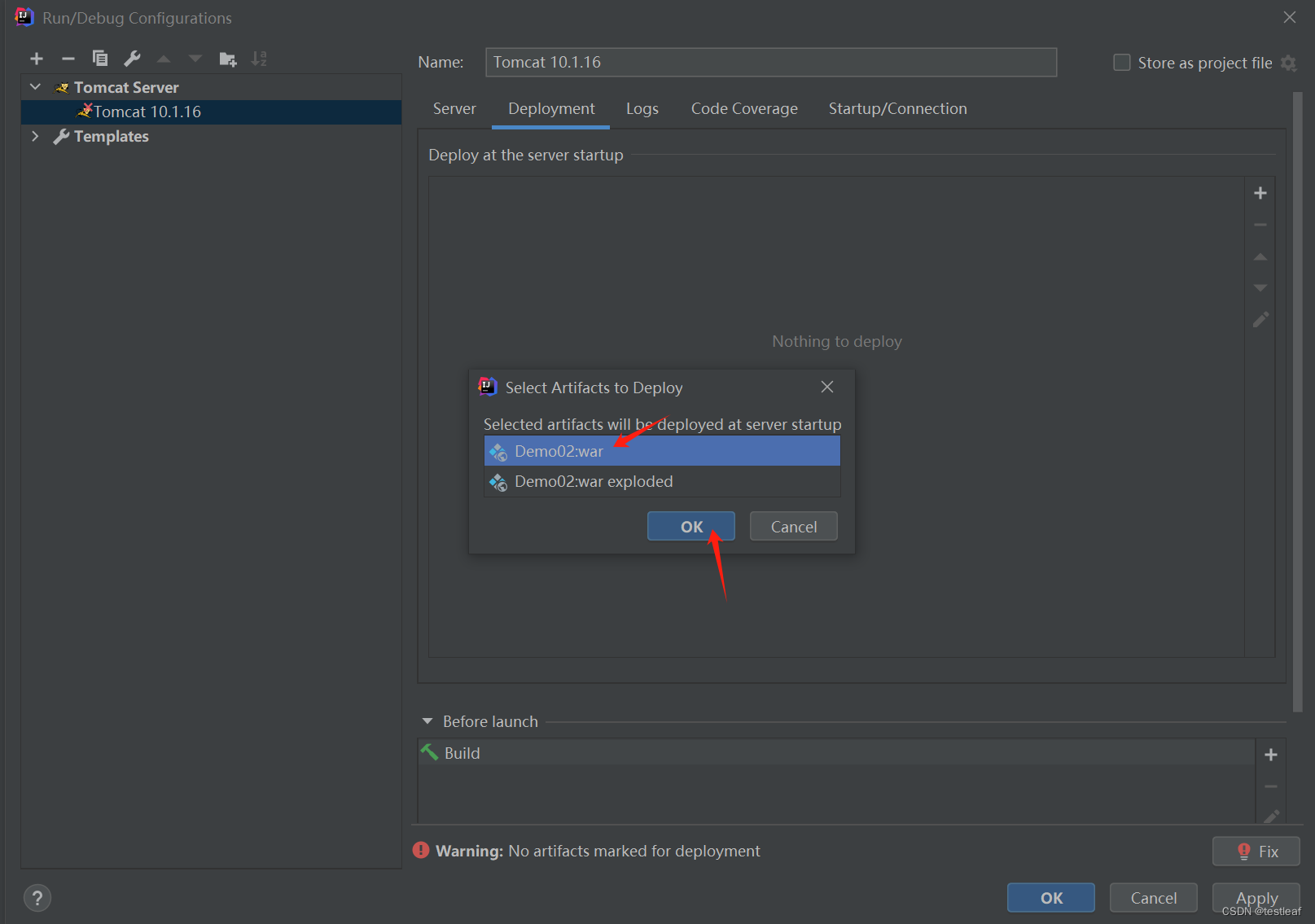The height and width of the screenshot is (924, 1315).
Task: Move configuration down in toolbar
Action: click(x=195, y=59)
